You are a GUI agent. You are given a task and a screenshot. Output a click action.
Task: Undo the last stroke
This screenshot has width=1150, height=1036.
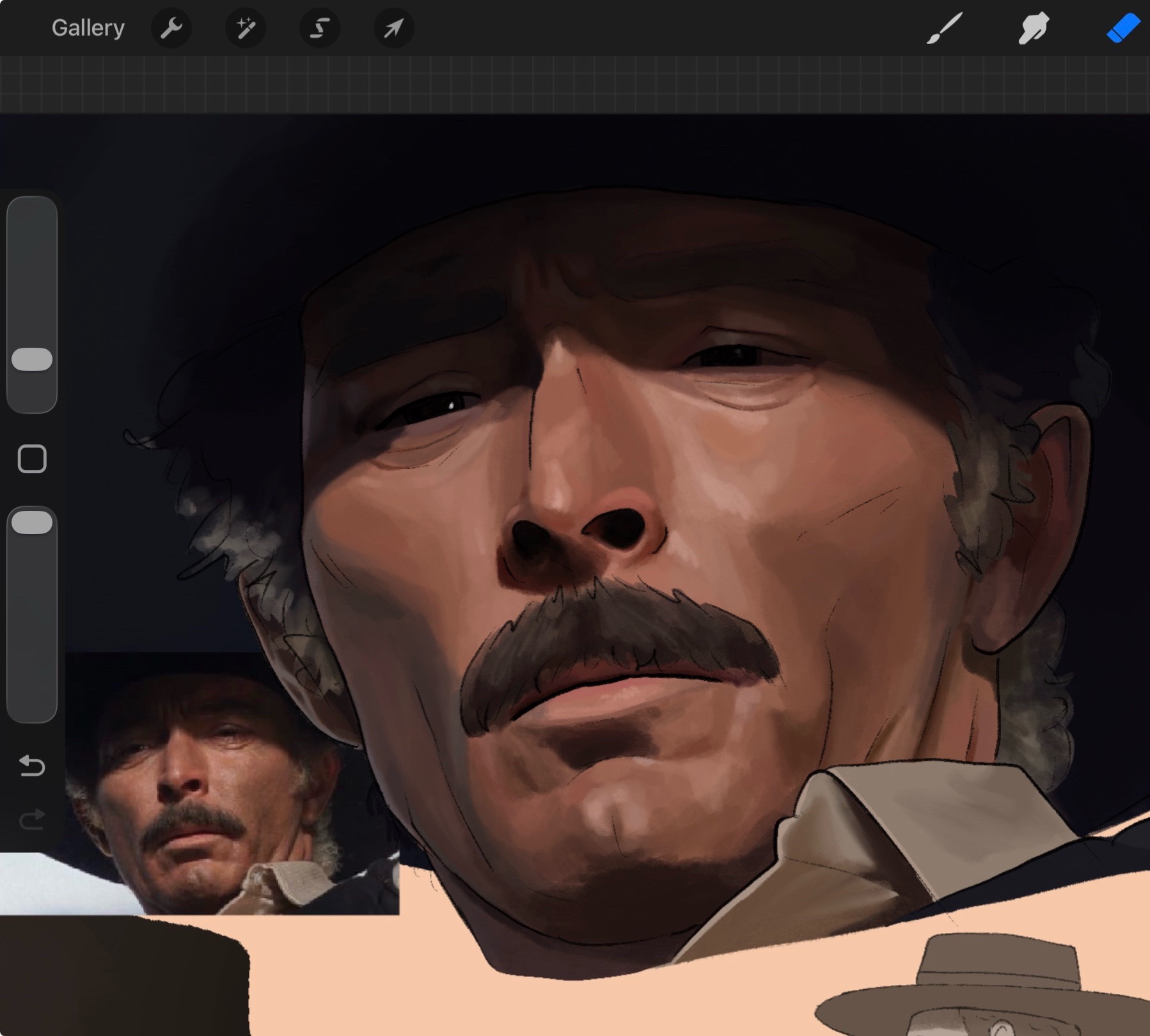32,765
